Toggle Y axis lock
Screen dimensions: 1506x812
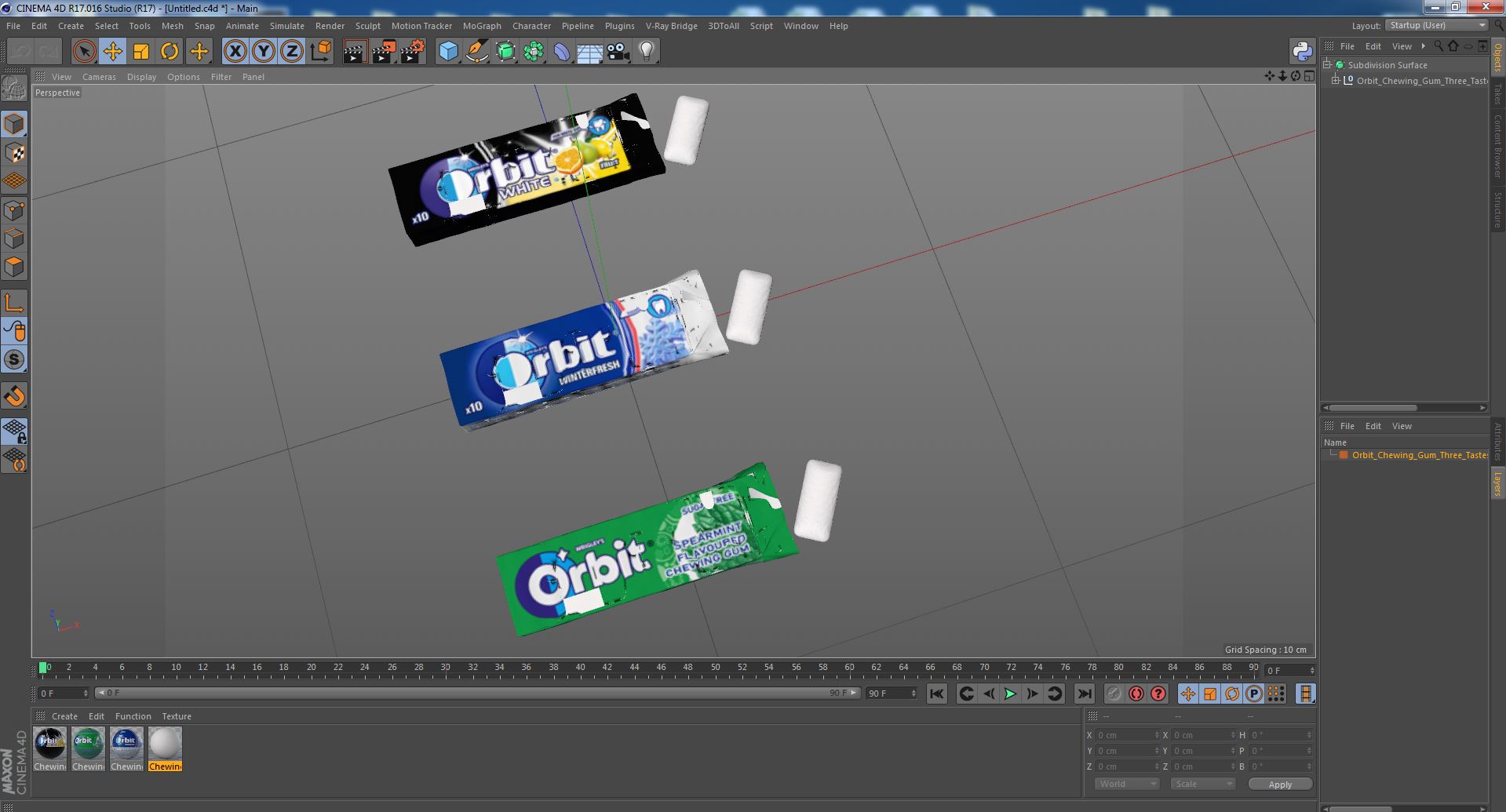[264, 52]
